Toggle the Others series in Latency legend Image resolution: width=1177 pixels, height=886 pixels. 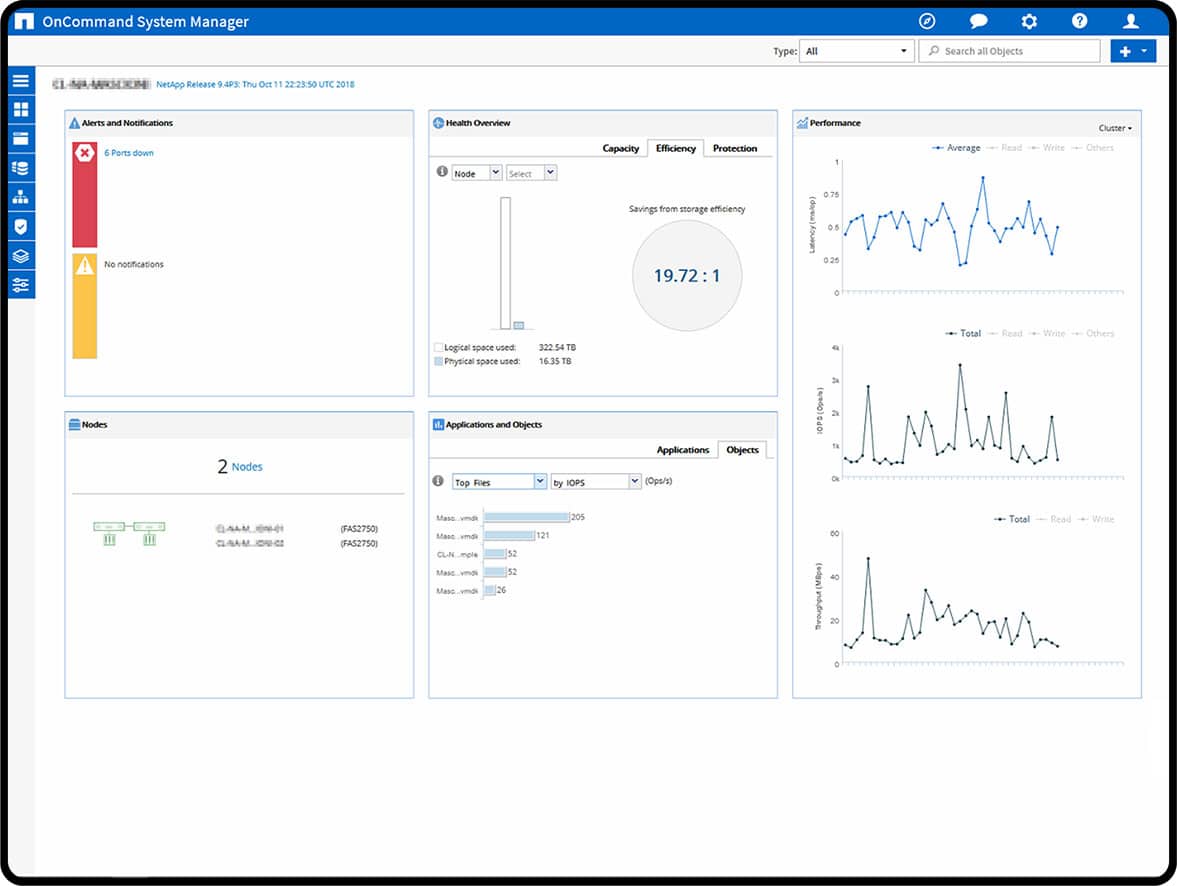click(x=1093, y=148)
